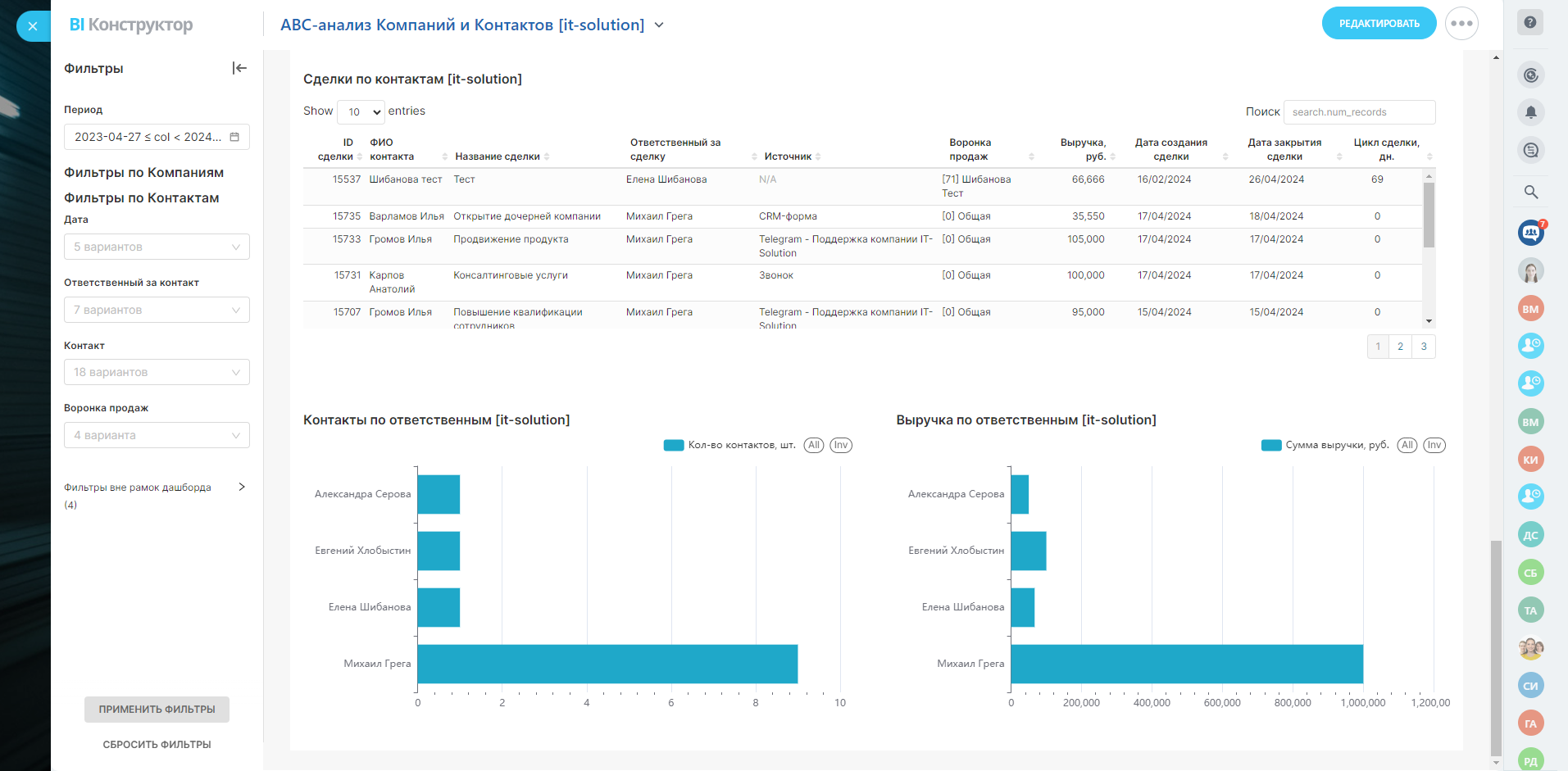Toggle 'Inv' selection for Выручка chart legend

(1434, 445)
